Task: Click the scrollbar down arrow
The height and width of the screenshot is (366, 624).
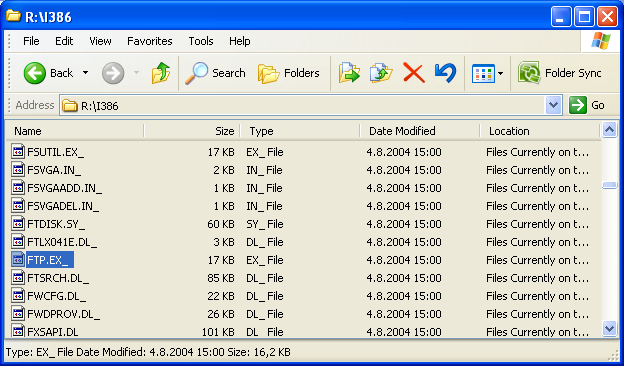Action: 609,329
